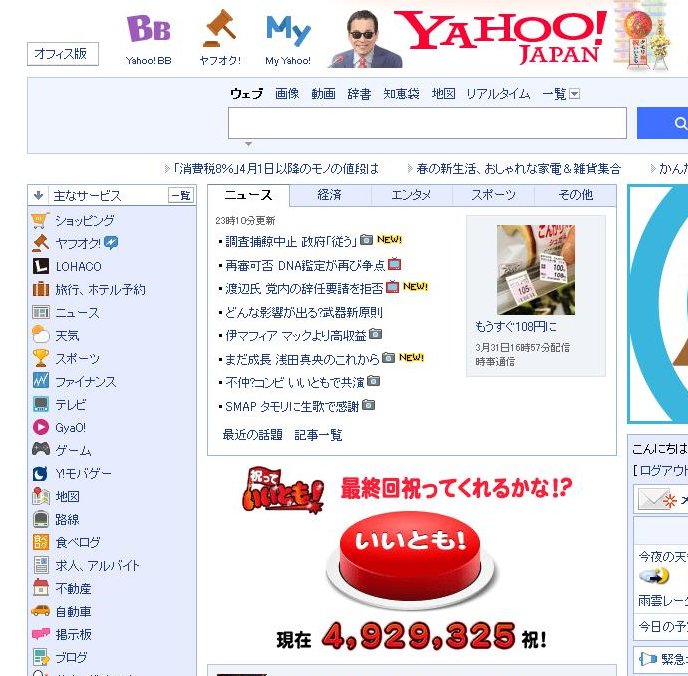
Task: Click the GyaO! play icon
Action: [x=40, y=427]
